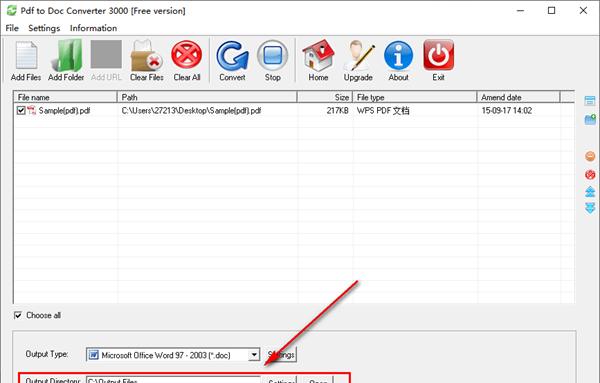The image size is (600, 383).
Task: Sort by Path column header
Action: [x=207, y=97]
